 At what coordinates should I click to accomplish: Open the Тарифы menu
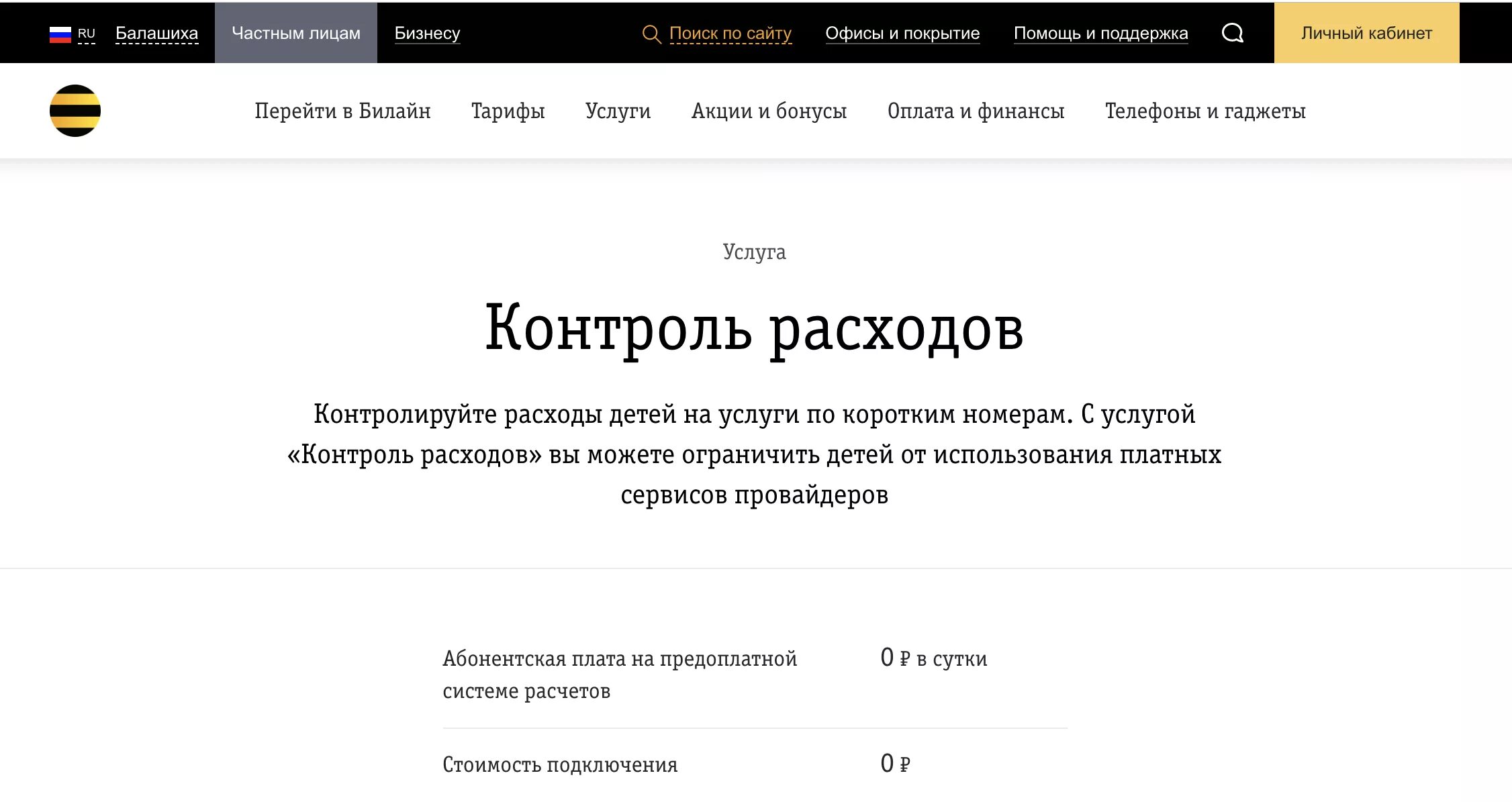pyautogui.click(x=508, y=111)
